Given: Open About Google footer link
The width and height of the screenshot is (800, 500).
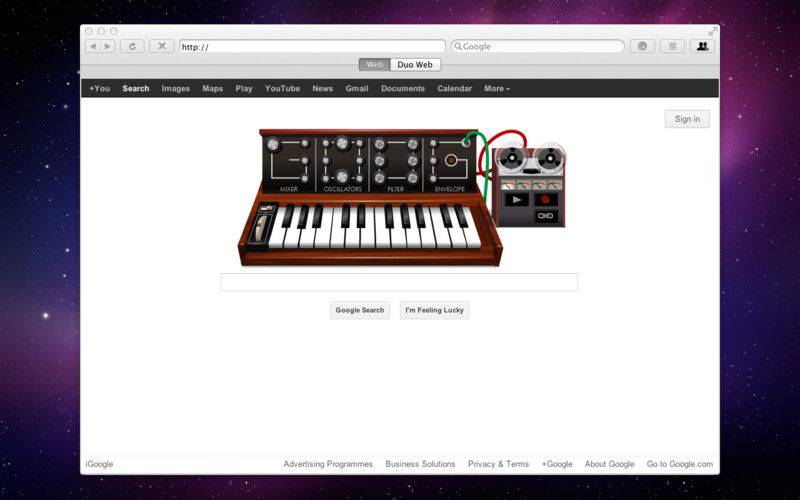Looking at the screenshot, I should point(609,464).
